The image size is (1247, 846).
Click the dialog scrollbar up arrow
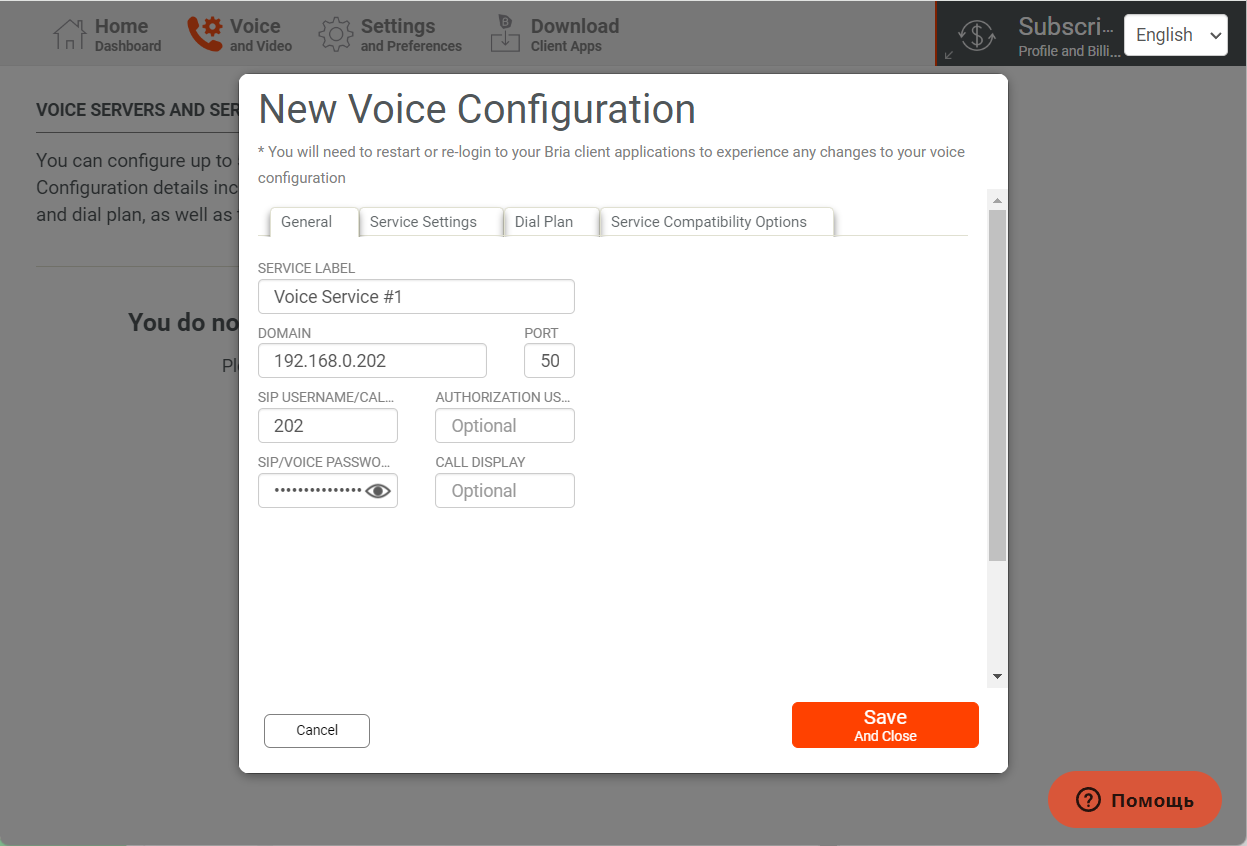997,199
